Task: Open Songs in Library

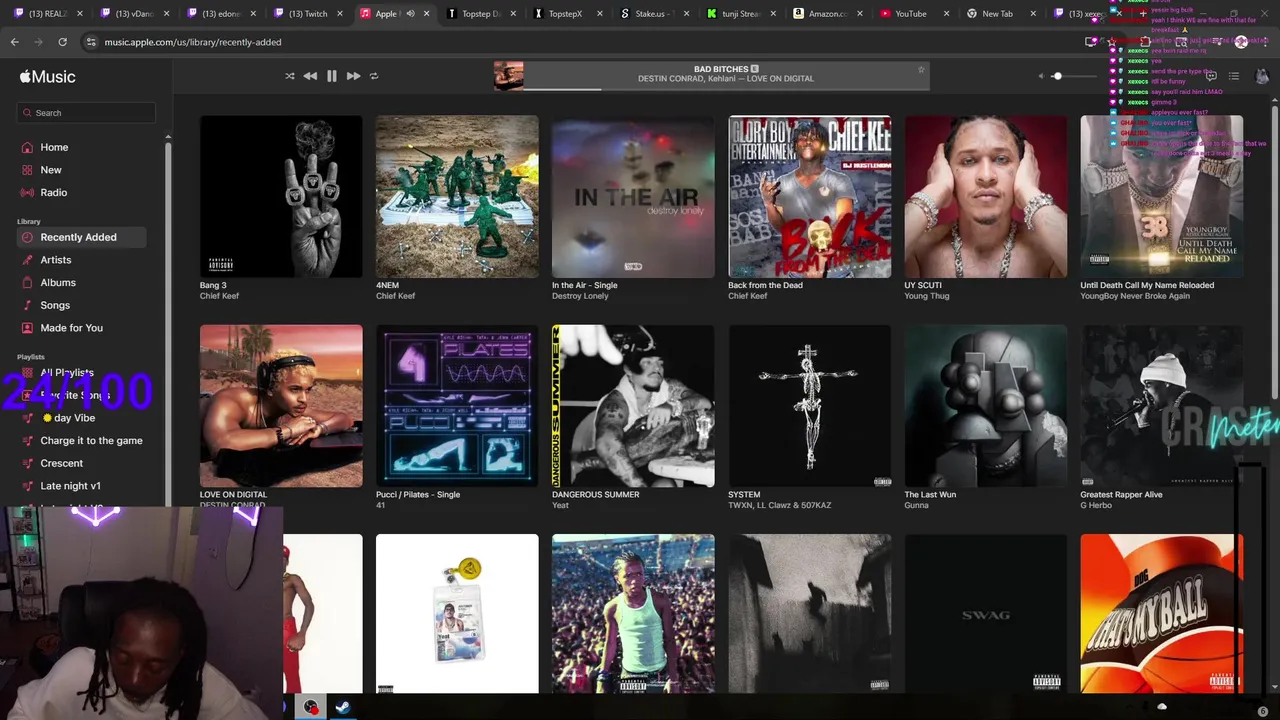Action: pos(81,305)
